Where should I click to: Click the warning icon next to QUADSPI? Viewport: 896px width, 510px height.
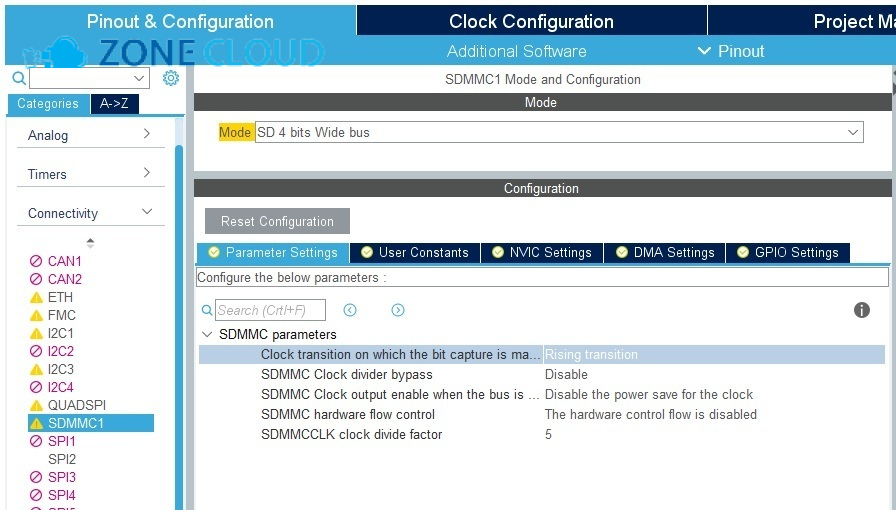pos(36,405)
